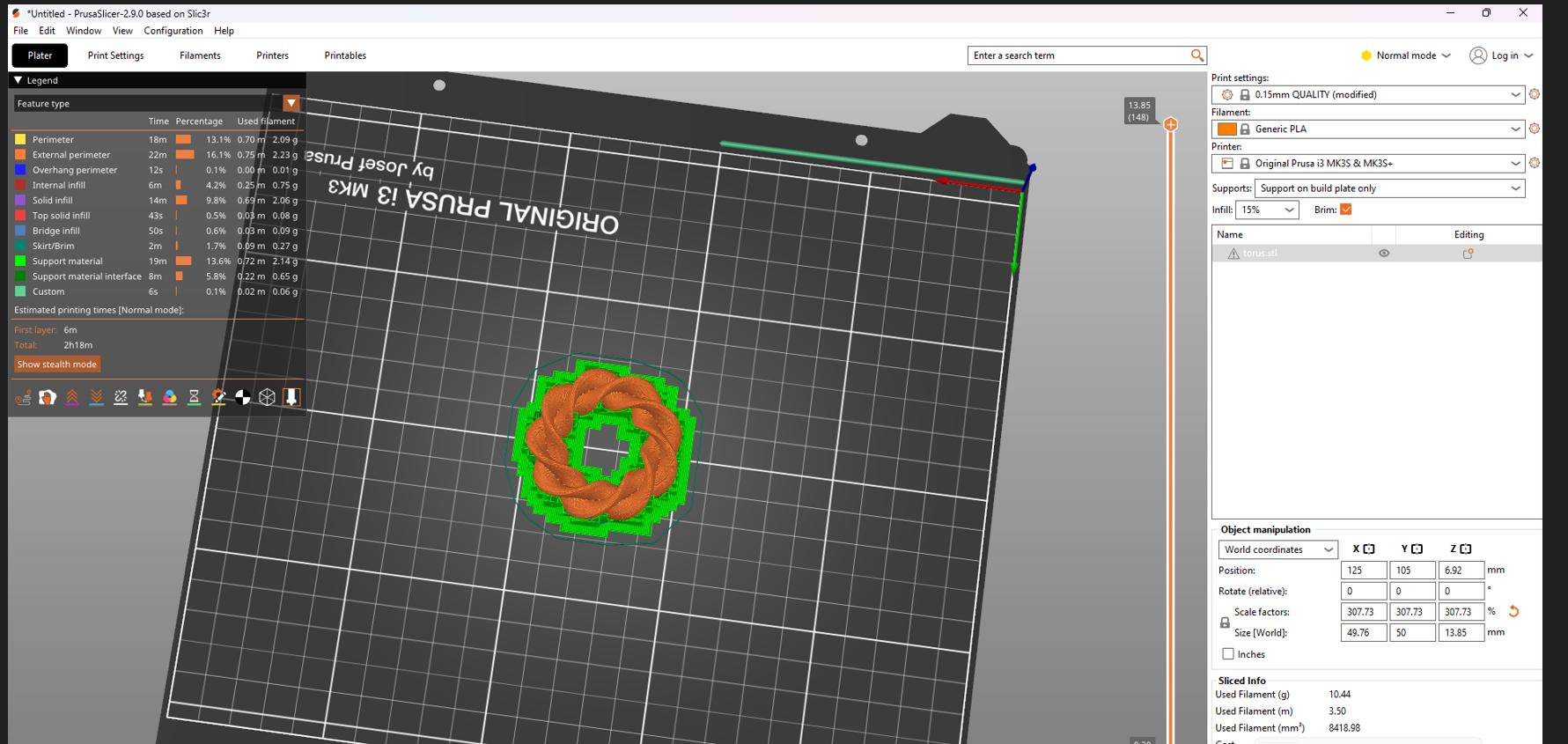Open Printer preset dropdown

[1368, 163]
